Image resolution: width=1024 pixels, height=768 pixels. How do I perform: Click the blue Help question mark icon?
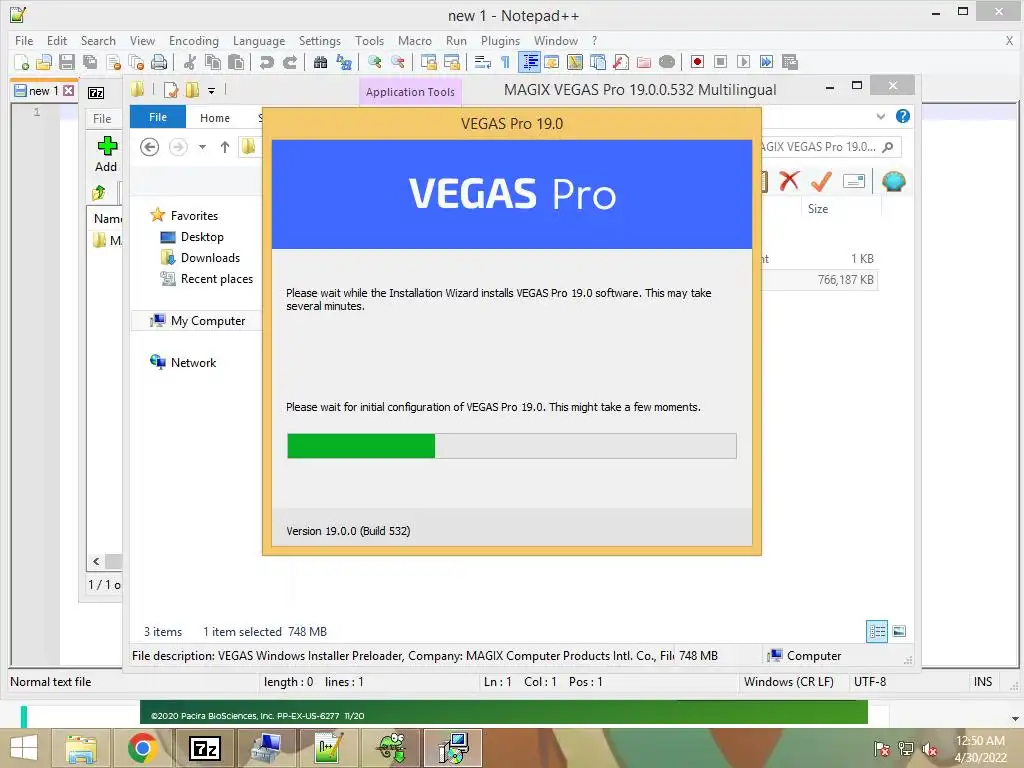pyautogui.click(x=903, y=116)
